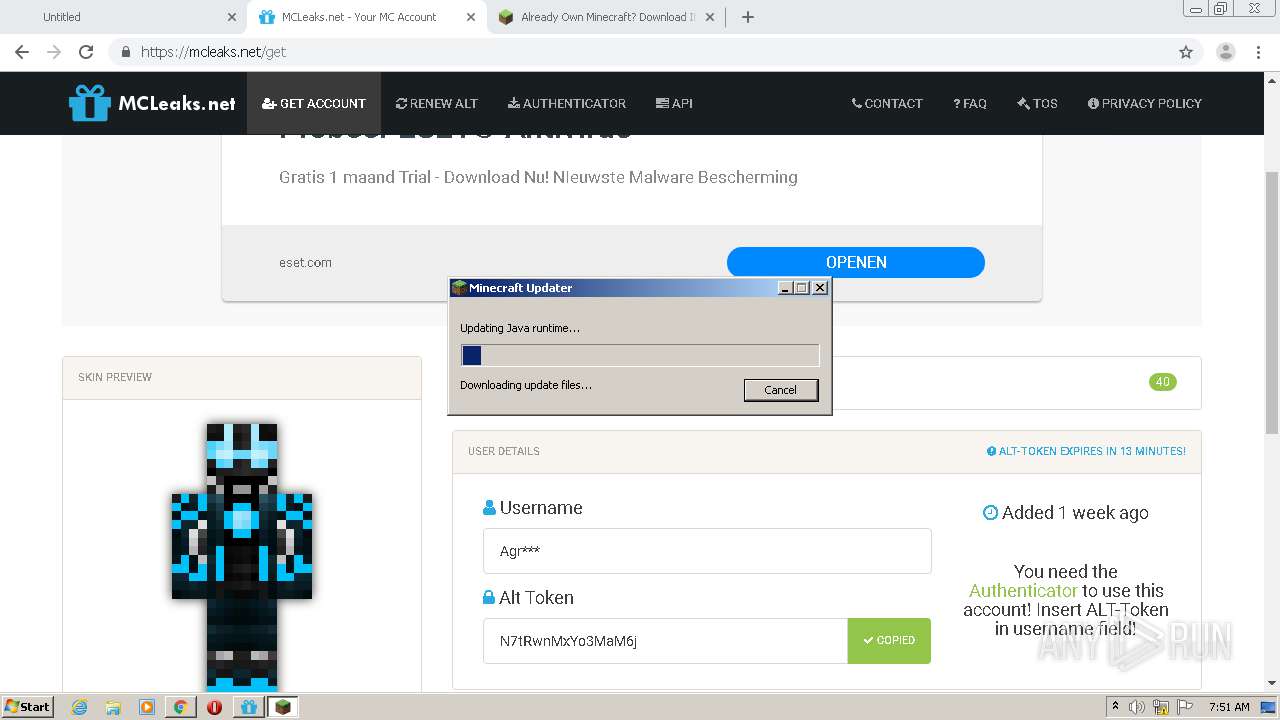Screen dimensions: 1280x720
Task: Open the Action Center flag icon
Action: [x=1183, y=706]
